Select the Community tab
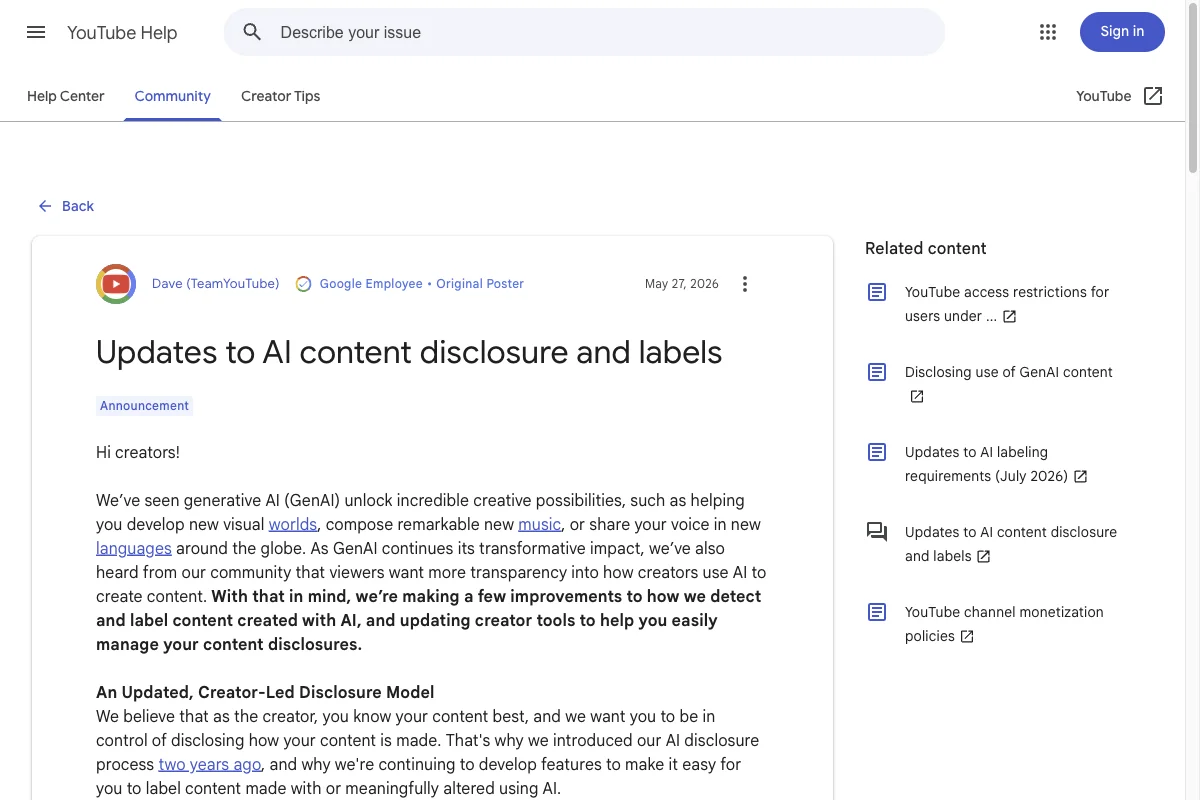The height and width of the screenshot is (800, 1200). (x=173, y=96)
